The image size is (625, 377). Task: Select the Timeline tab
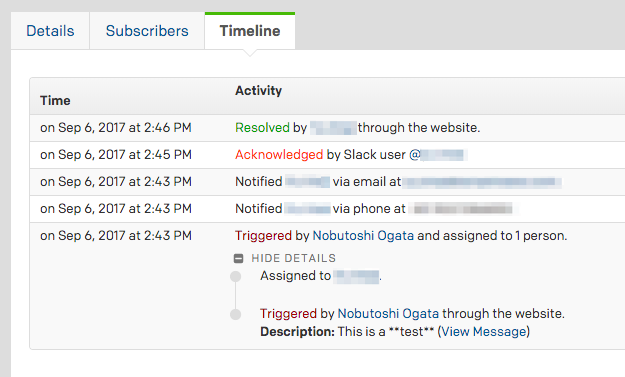click(250, 31)
